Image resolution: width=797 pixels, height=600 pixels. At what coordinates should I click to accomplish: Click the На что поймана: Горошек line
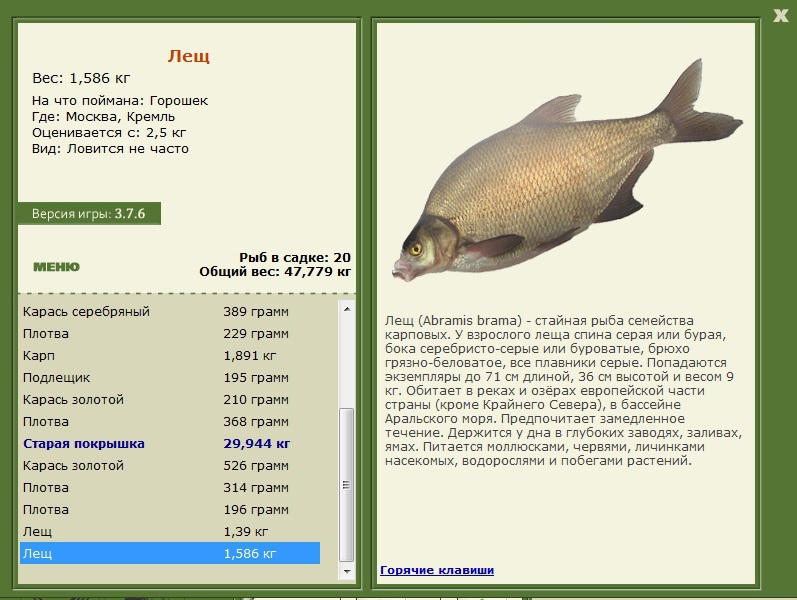120,101
